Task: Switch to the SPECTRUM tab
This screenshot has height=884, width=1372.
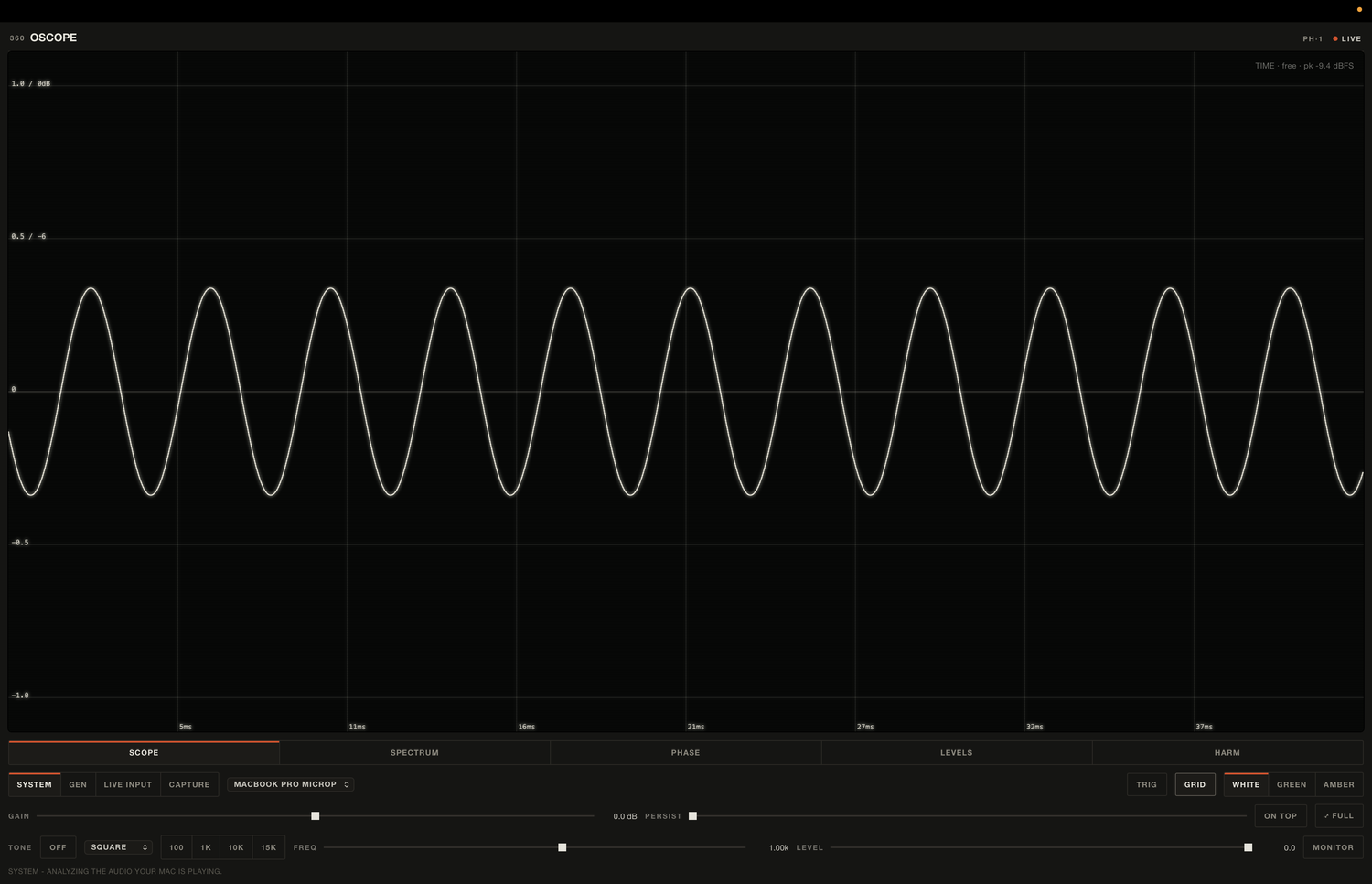Action: pos(414,752)
